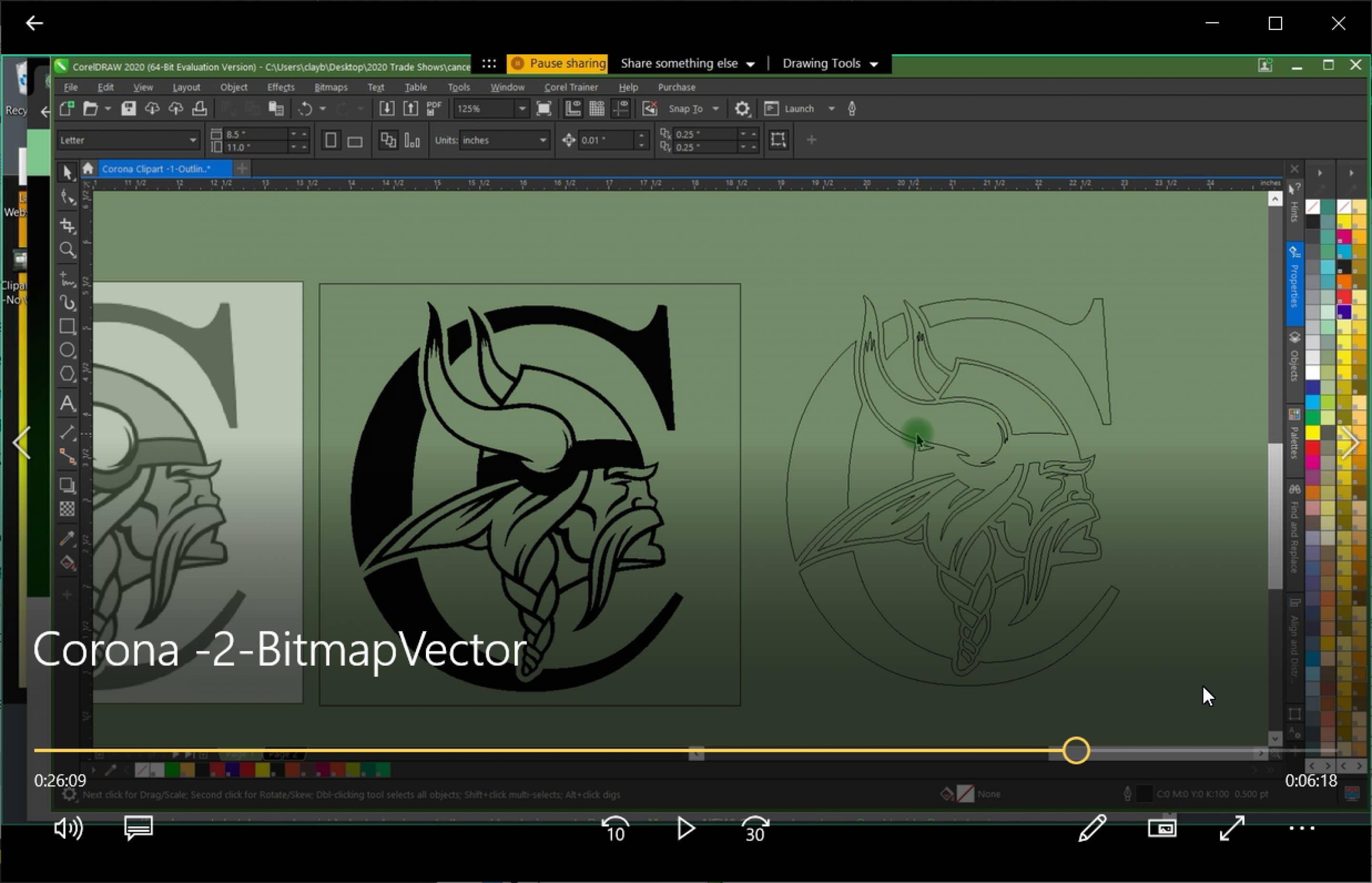The image size is (1372, 883).
Task: Open the Options gear icon
Action: 742,108
